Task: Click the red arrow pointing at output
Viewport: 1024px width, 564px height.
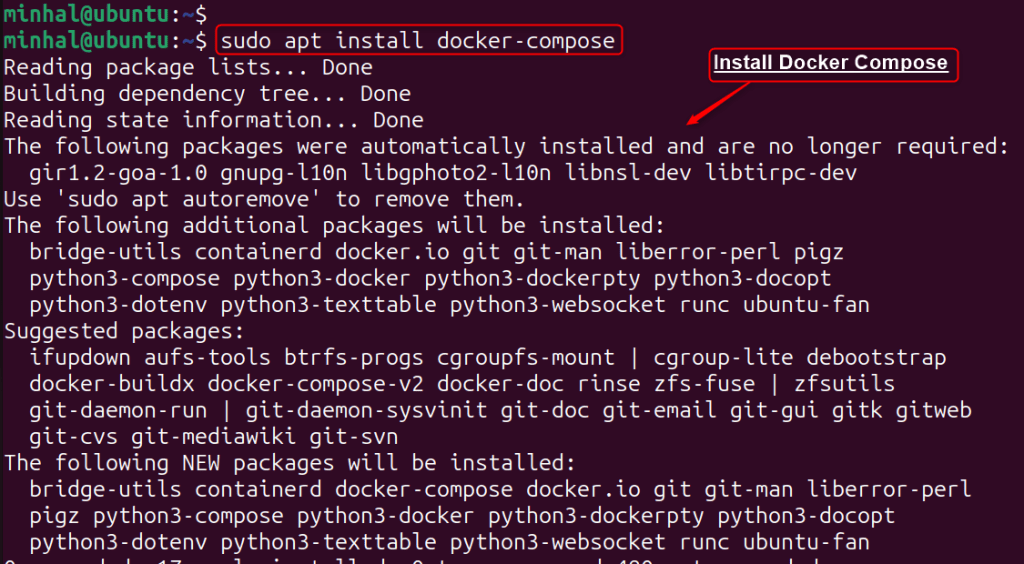Action: [718, 104]
